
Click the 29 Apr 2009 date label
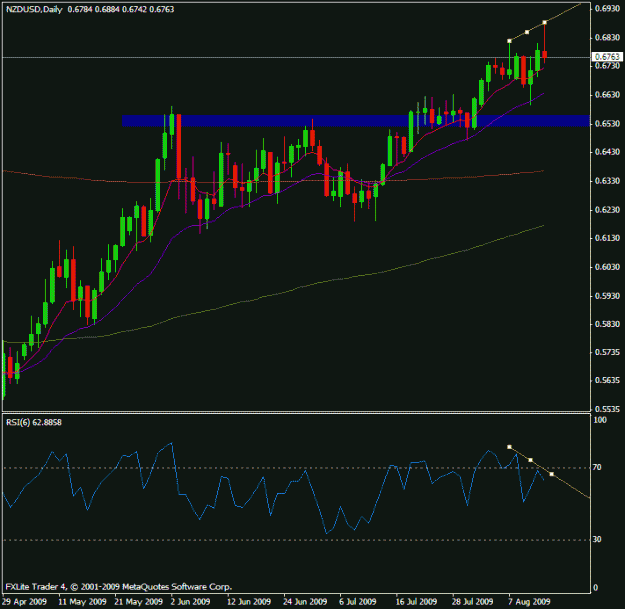coord(25,602)
